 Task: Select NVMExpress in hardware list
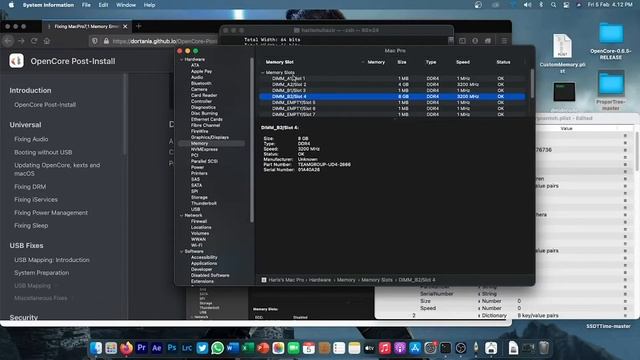(204, 149)
